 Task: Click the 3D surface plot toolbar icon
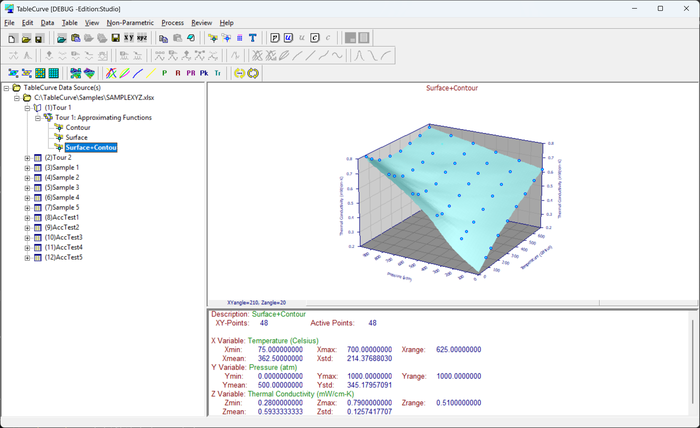(x=89, y=73)
